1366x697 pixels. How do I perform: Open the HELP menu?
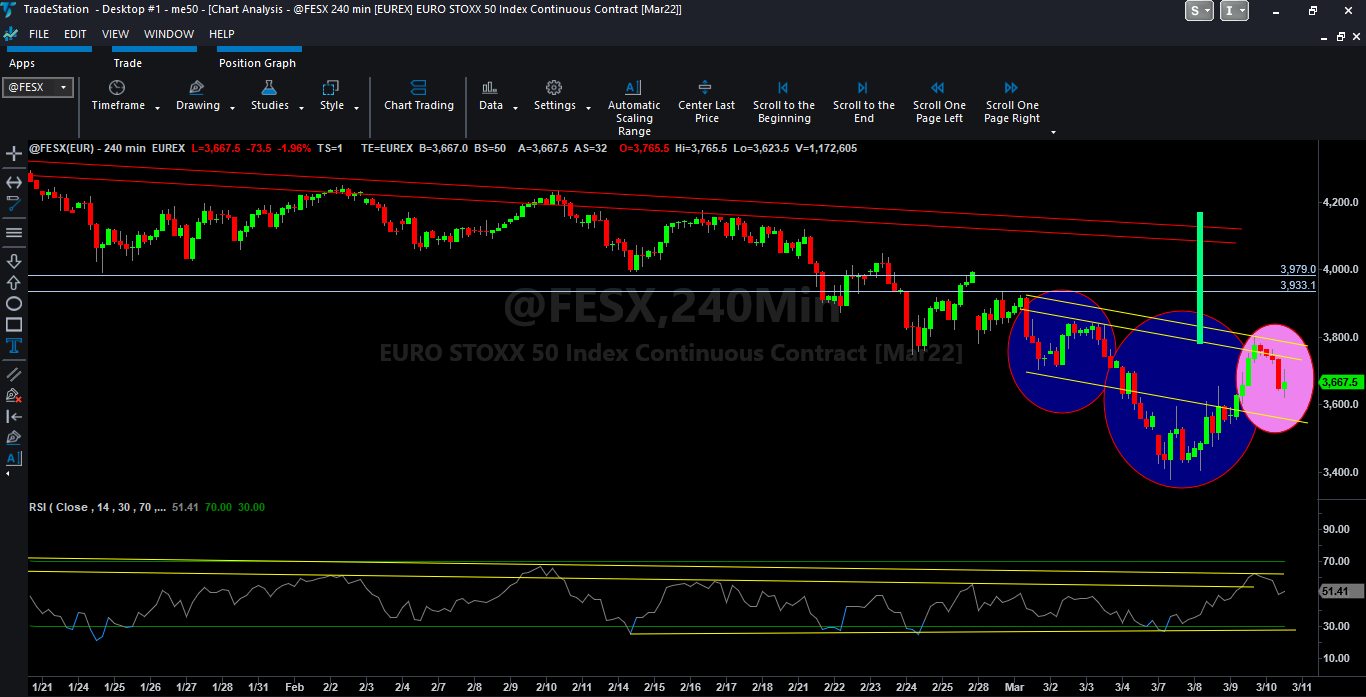click(222, 34)
